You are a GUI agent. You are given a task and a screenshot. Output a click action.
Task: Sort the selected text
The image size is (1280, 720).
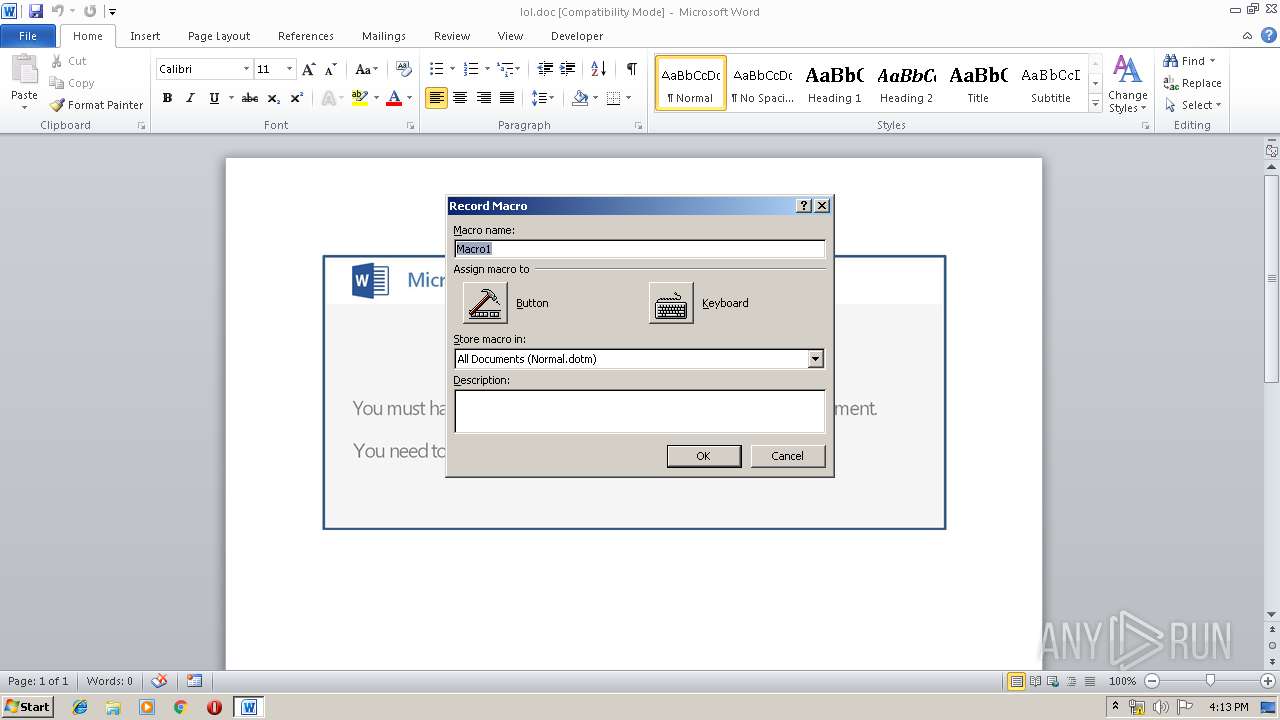(x=599, y=69)
